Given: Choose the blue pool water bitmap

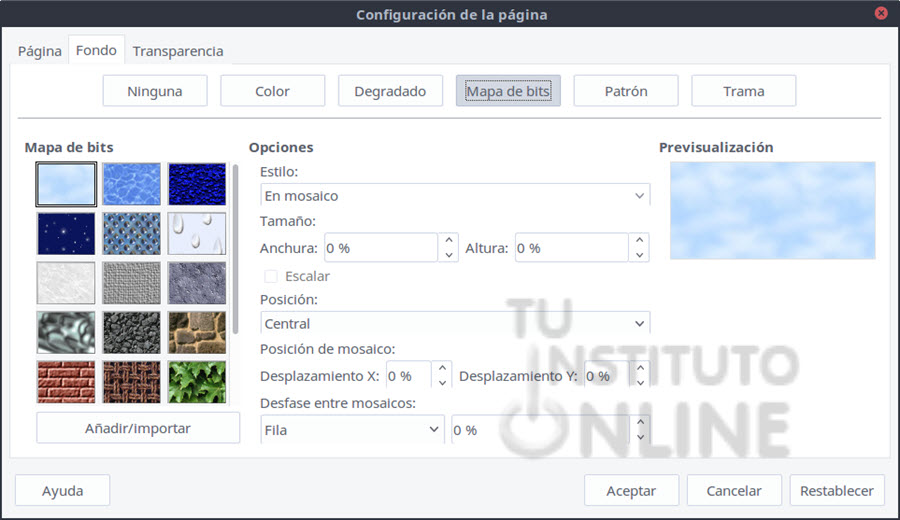Looking at the screenshot, I should 131,184.
